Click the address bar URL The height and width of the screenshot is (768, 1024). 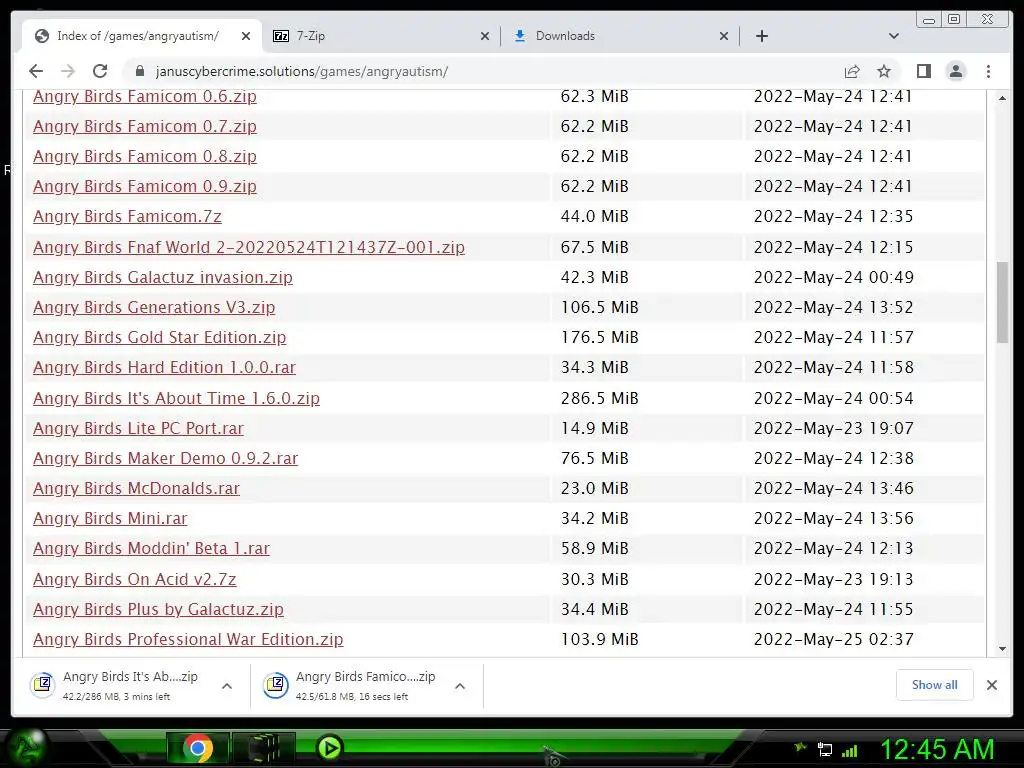[302, 71]
